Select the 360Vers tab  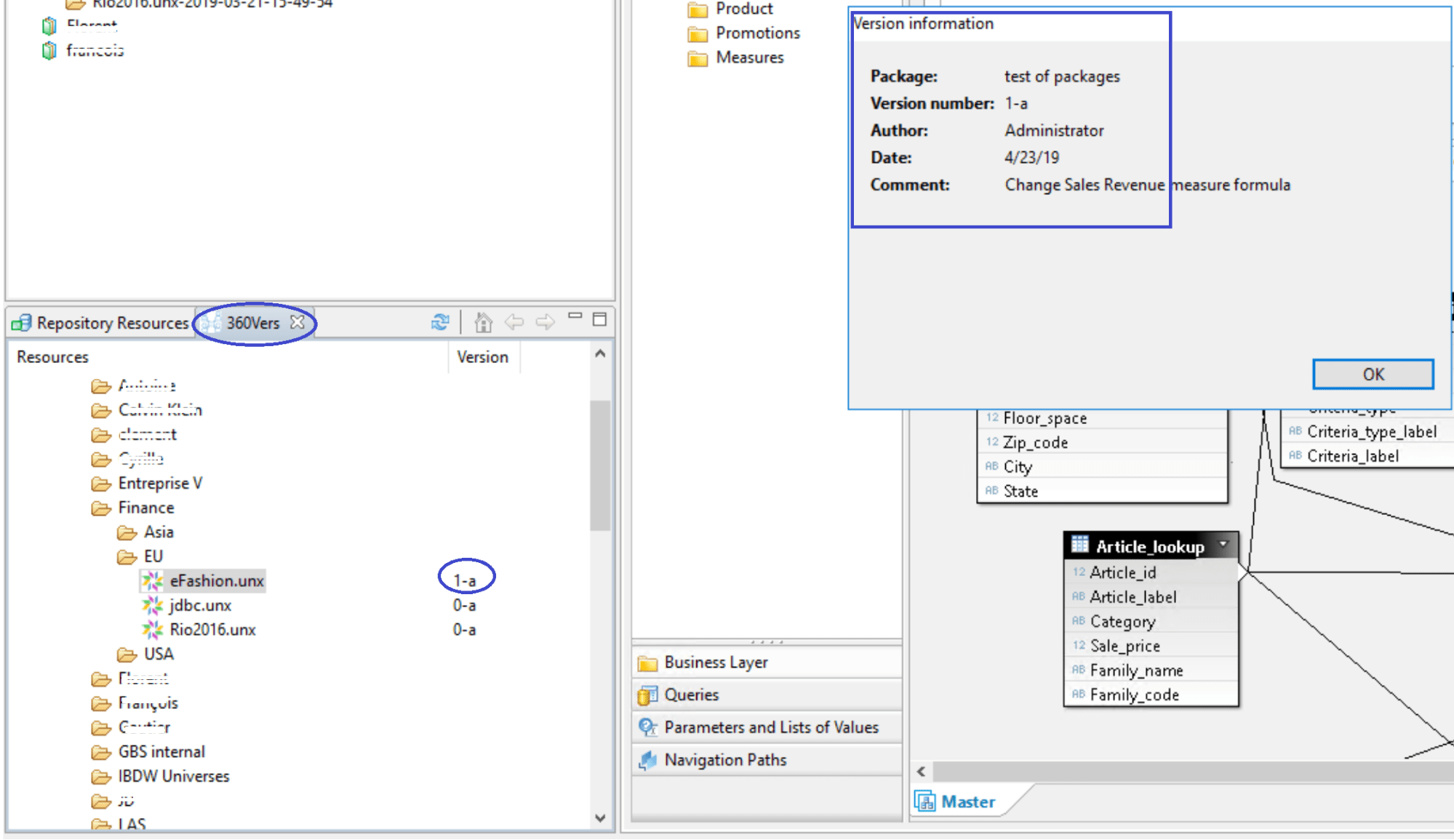coord(252,323)
